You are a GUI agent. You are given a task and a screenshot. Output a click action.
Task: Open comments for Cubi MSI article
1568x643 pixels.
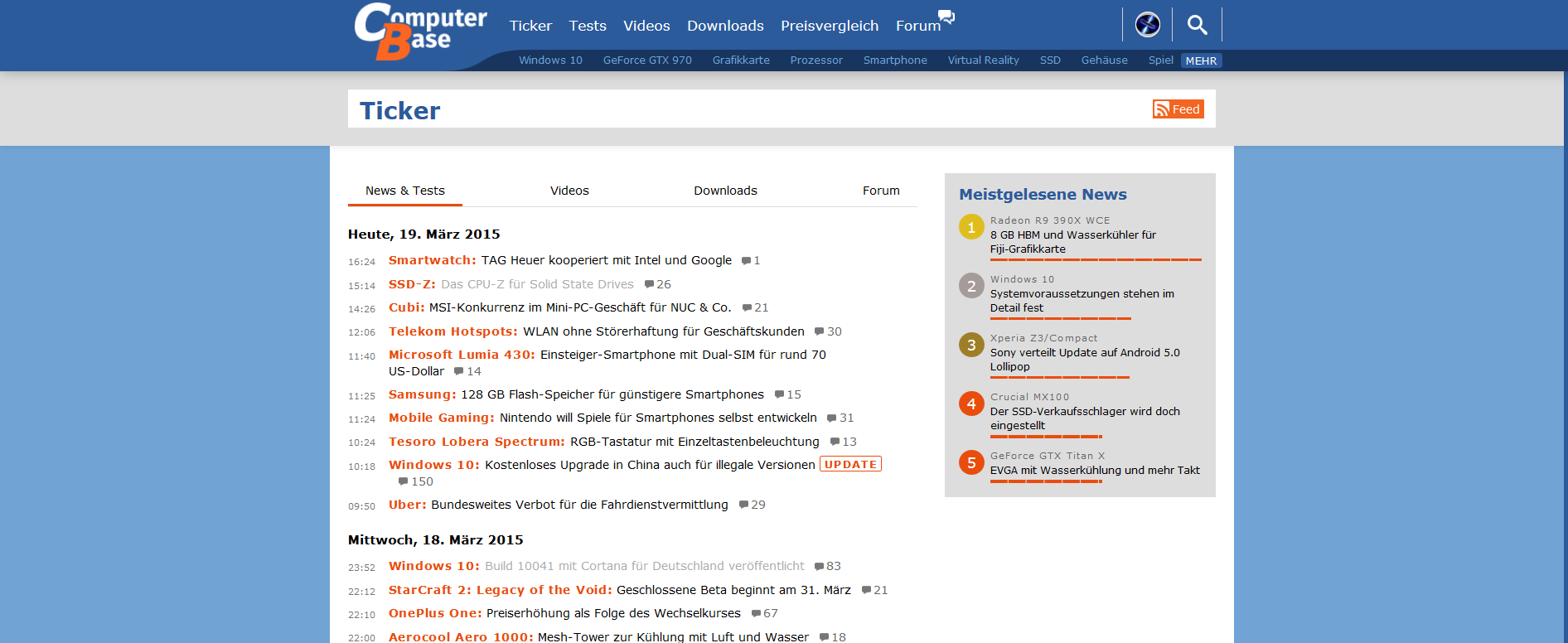click(x=755, y=307)
